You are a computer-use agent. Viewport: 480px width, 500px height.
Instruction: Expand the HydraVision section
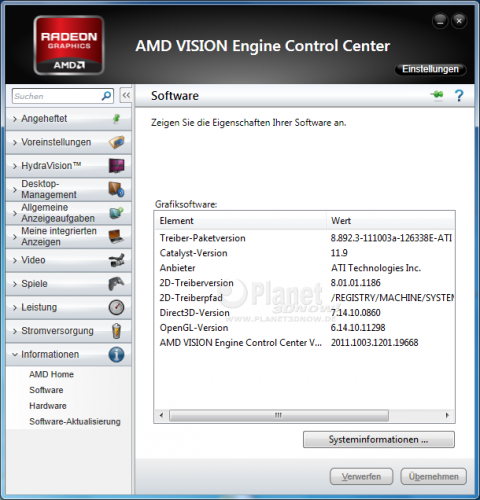click(69, 166)
